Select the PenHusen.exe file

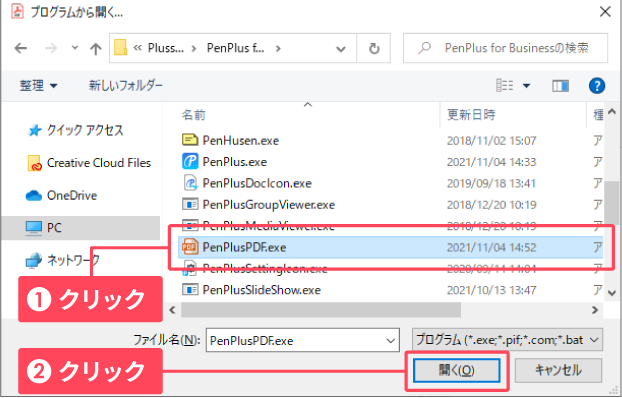(x=240, y=140)
